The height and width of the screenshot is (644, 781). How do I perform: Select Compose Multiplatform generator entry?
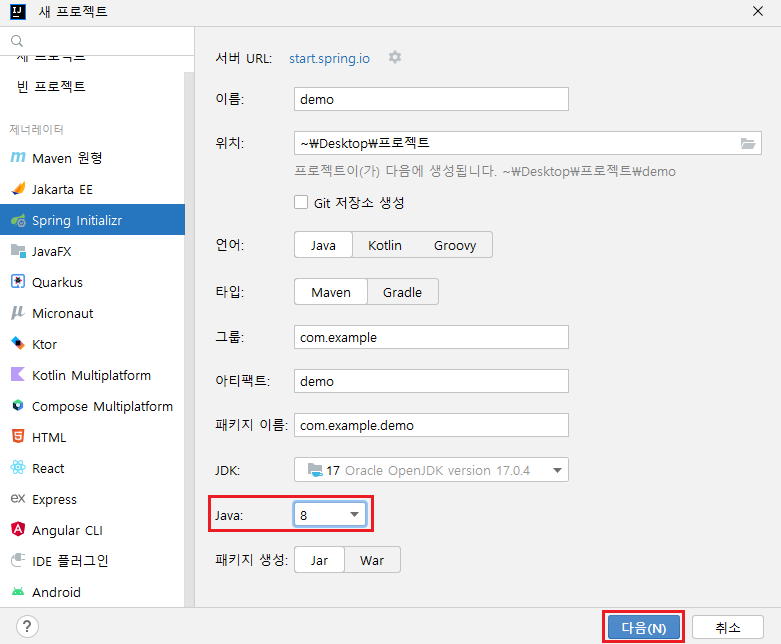pos(92,405)
